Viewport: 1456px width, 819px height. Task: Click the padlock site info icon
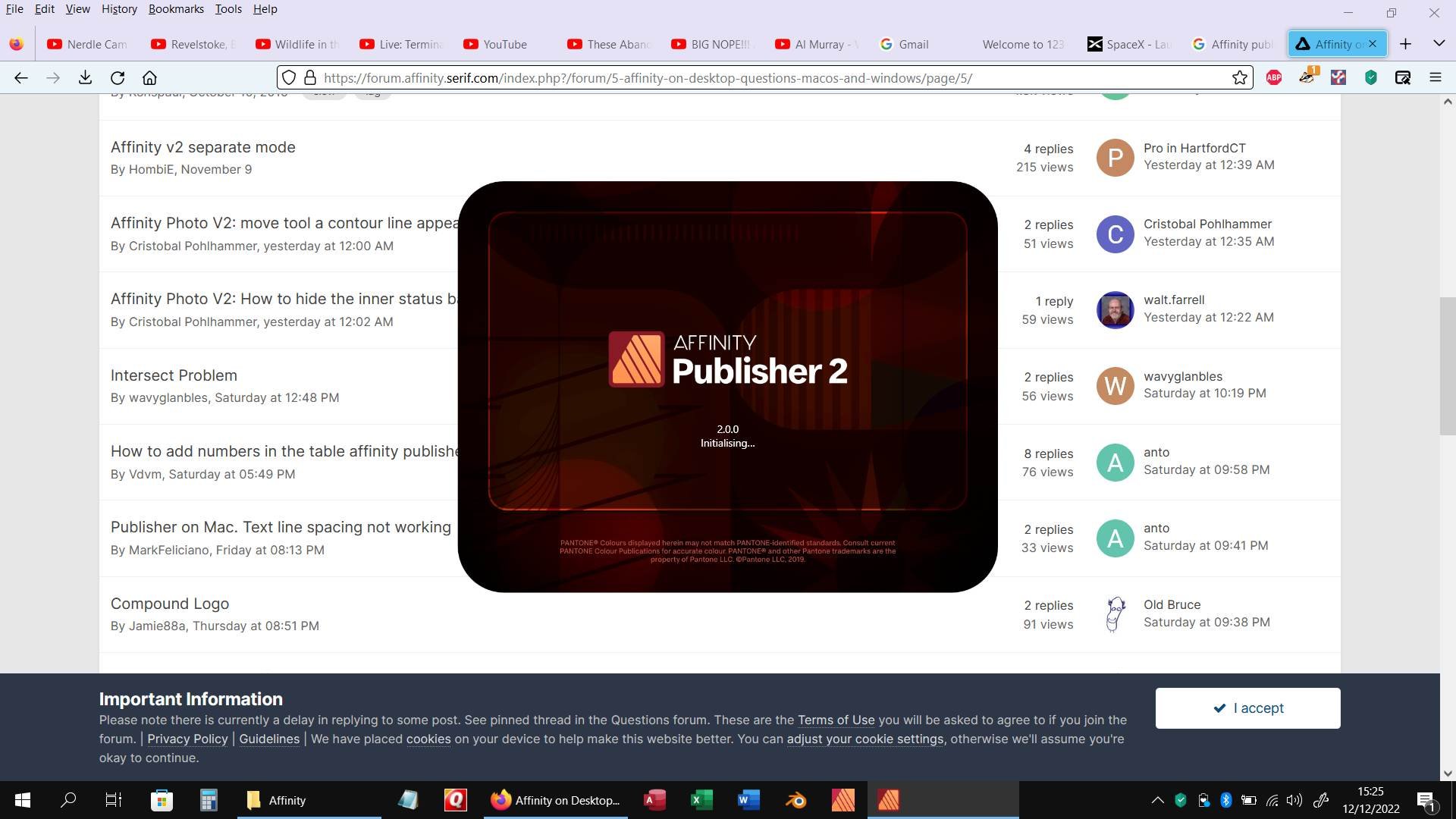point(309,77)
